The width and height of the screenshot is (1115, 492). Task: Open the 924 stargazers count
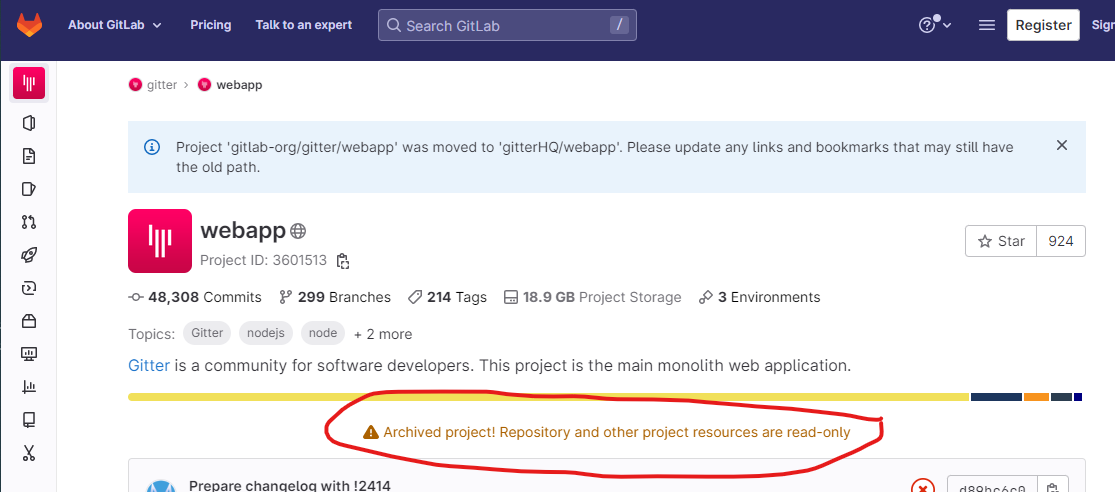[x=1061, y=241]
